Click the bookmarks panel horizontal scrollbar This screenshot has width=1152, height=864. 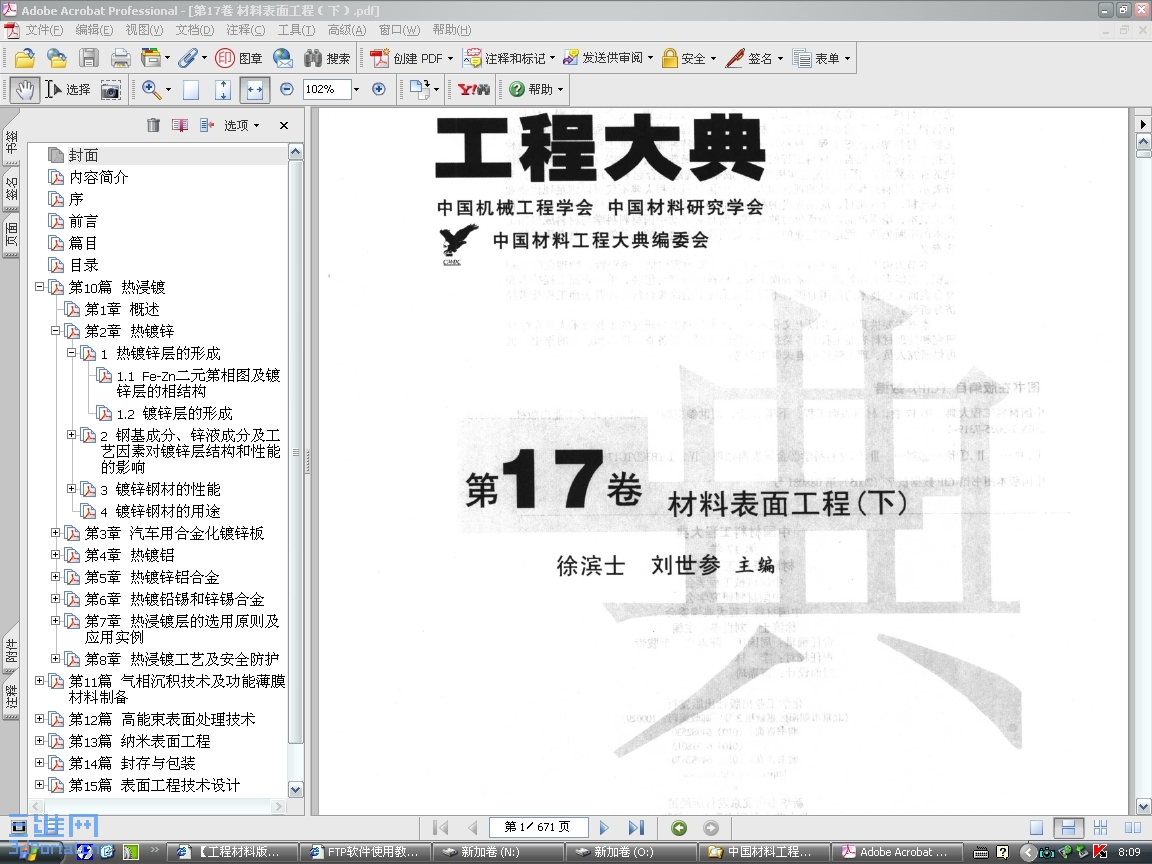pos(156,806)
